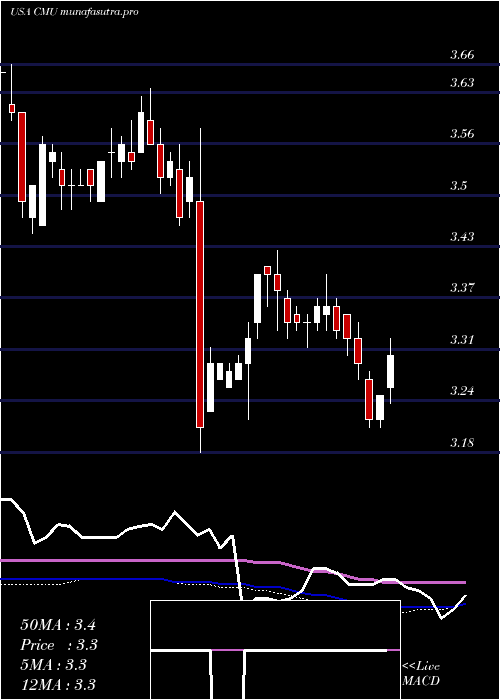This screenshot has height=700, width=500.
Task: Click the '50MA : 3.4' indicator text
Action: point(58,625)
